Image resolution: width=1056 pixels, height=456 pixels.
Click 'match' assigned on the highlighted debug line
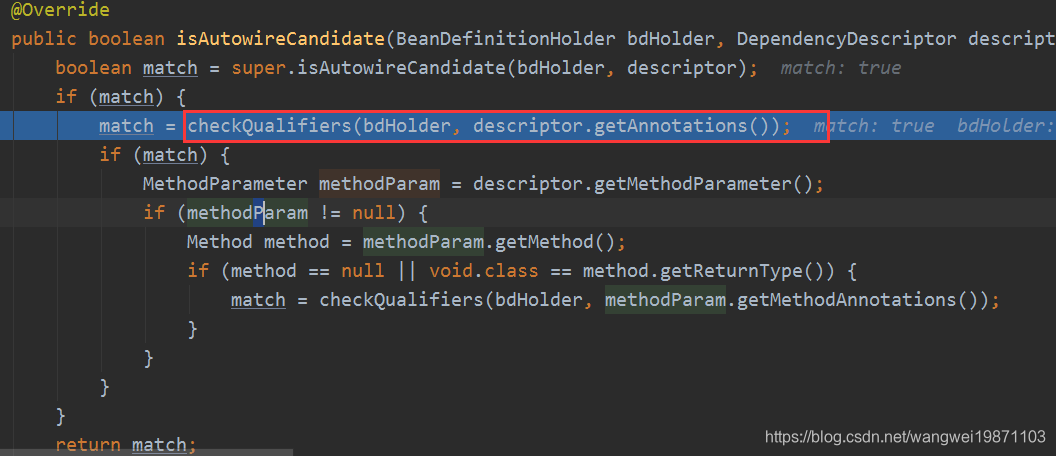[x=127, y=126]
